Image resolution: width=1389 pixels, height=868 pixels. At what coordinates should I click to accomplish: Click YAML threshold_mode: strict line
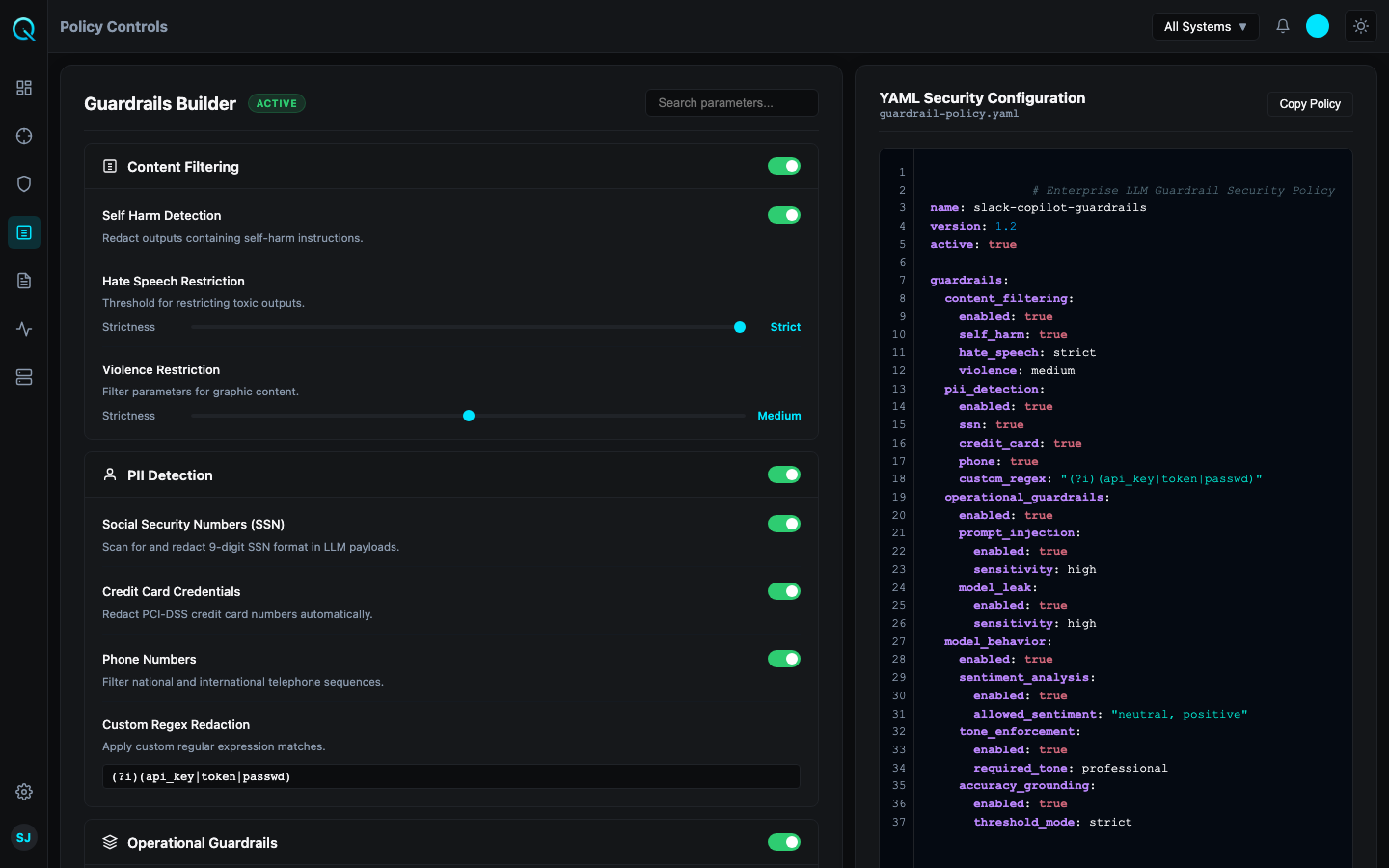pos(1052,822)
